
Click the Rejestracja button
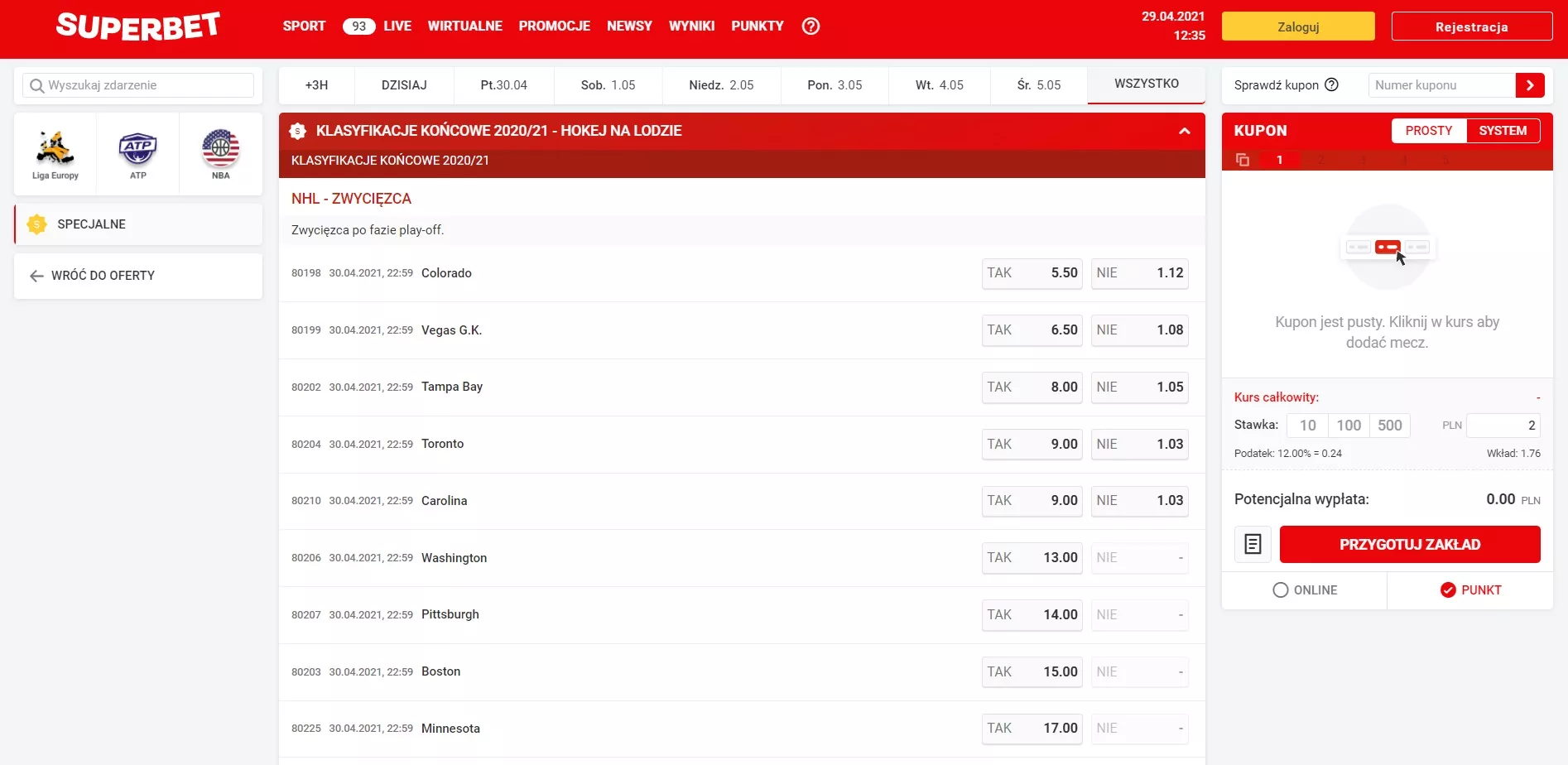pyautogui.click(x=1472, y=26)
